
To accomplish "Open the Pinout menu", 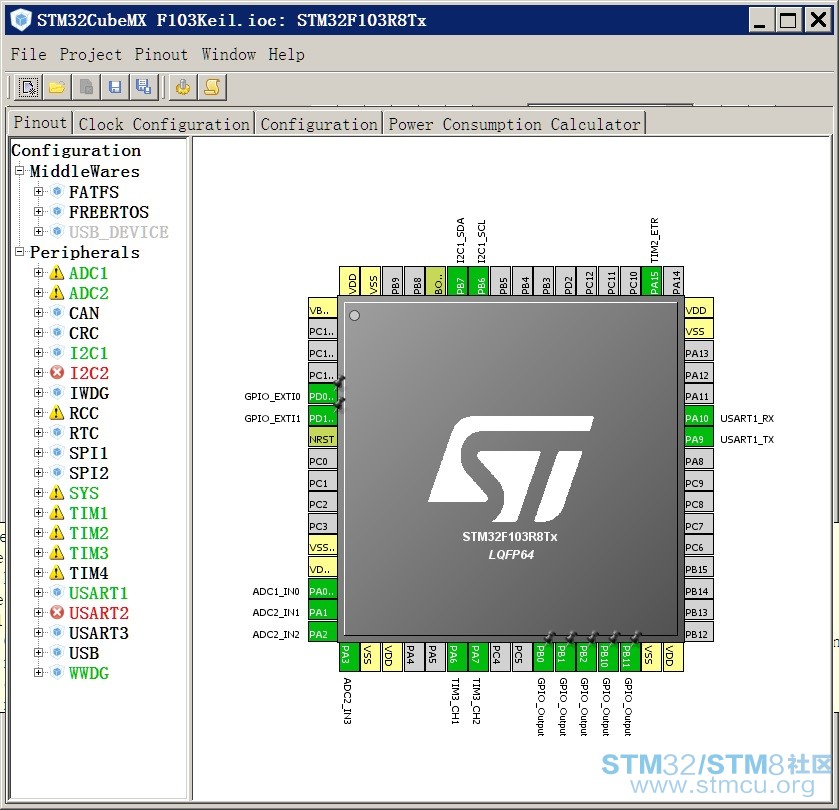I will click(x=161, y=55).
